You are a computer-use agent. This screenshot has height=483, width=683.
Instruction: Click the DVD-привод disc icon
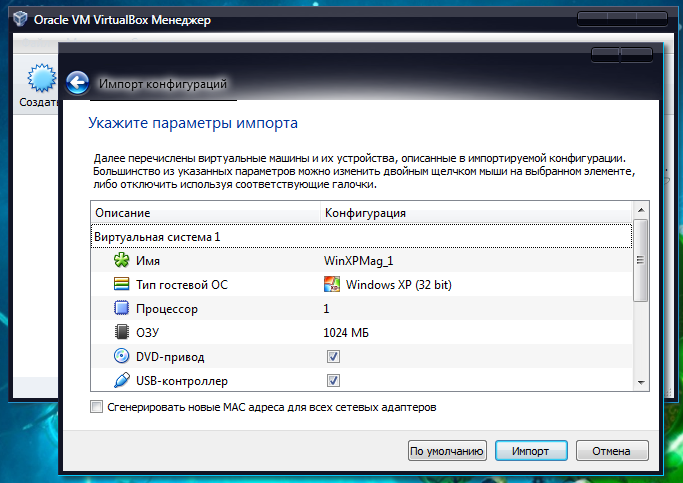tap(122, 356)
